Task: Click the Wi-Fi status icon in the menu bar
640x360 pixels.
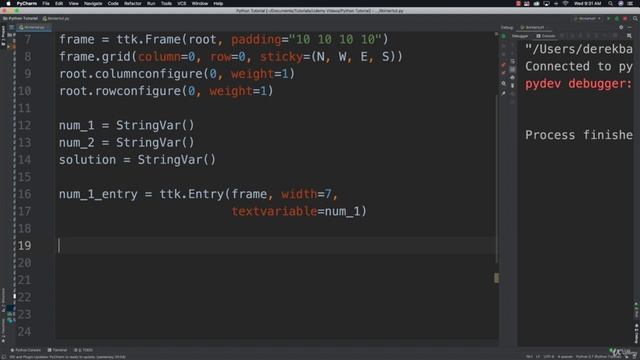Action: (x=565, y=3)
